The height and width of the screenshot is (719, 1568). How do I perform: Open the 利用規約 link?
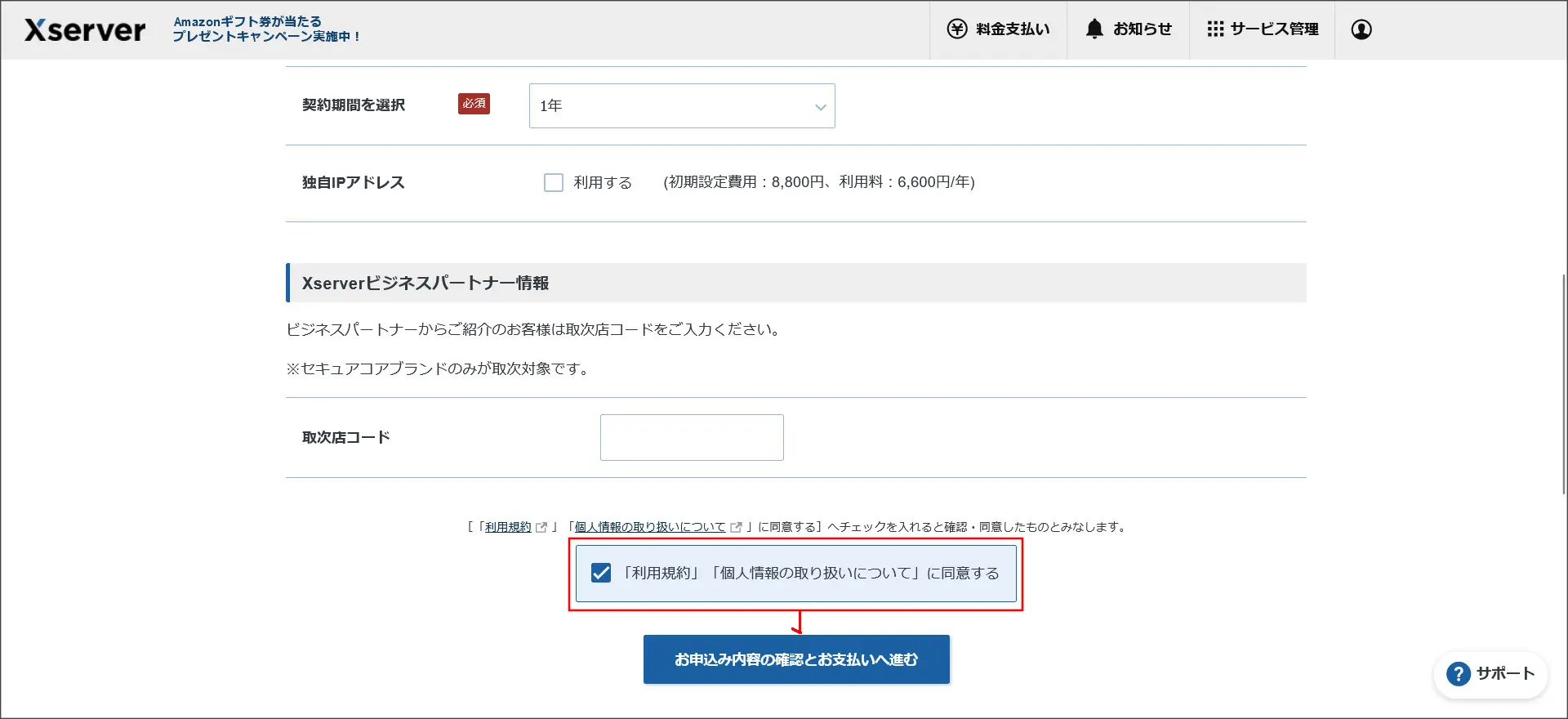click(508, 528)
